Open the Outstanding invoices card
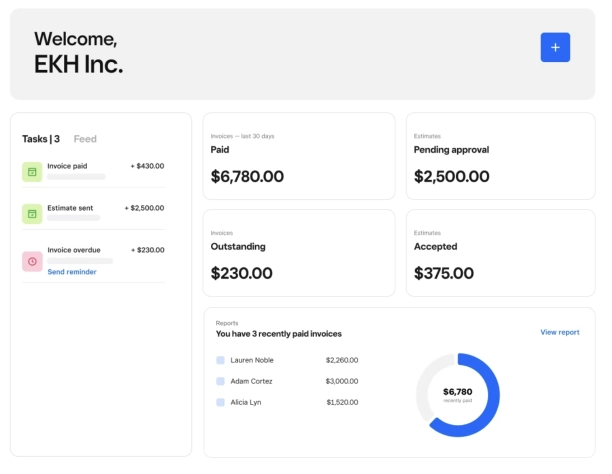The width and height of the screenshot is (612, 474). coord(299,253)
